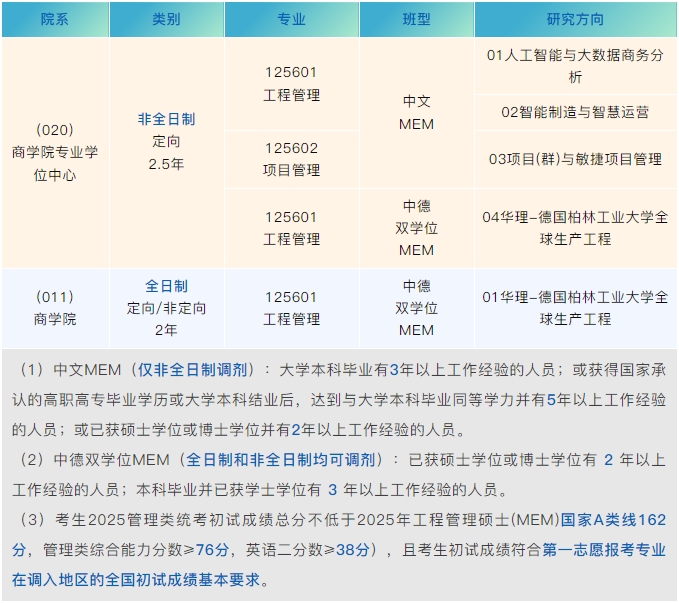Click the 班型 column header
The height and width of the screenshot is (603, 679).
(x=416, y=19)
